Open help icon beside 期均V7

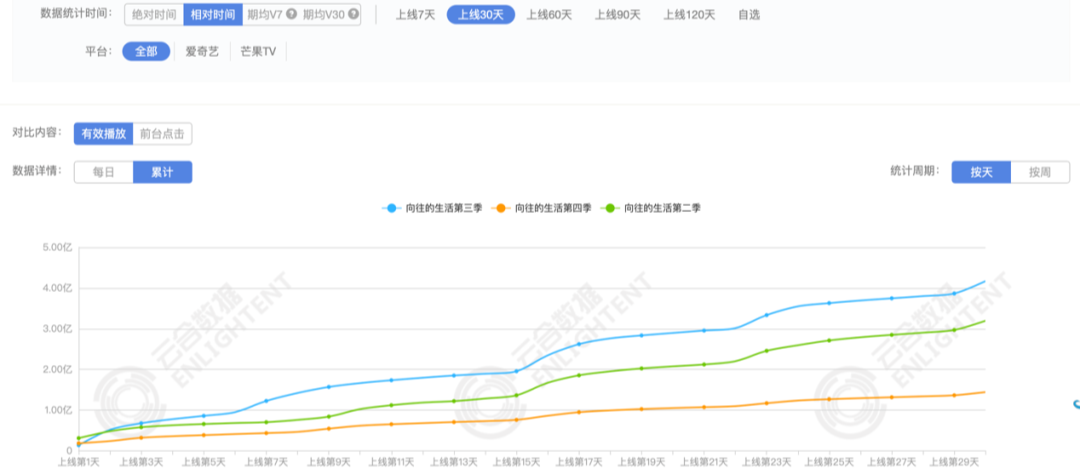[292, 14]
